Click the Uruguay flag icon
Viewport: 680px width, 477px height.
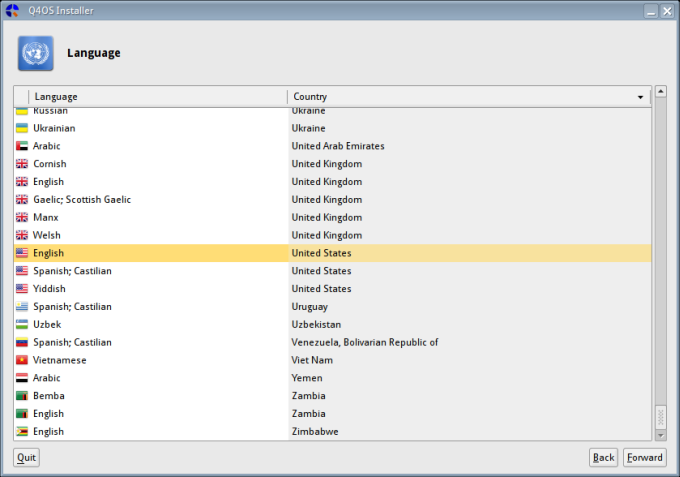click(x=22, y=307)
